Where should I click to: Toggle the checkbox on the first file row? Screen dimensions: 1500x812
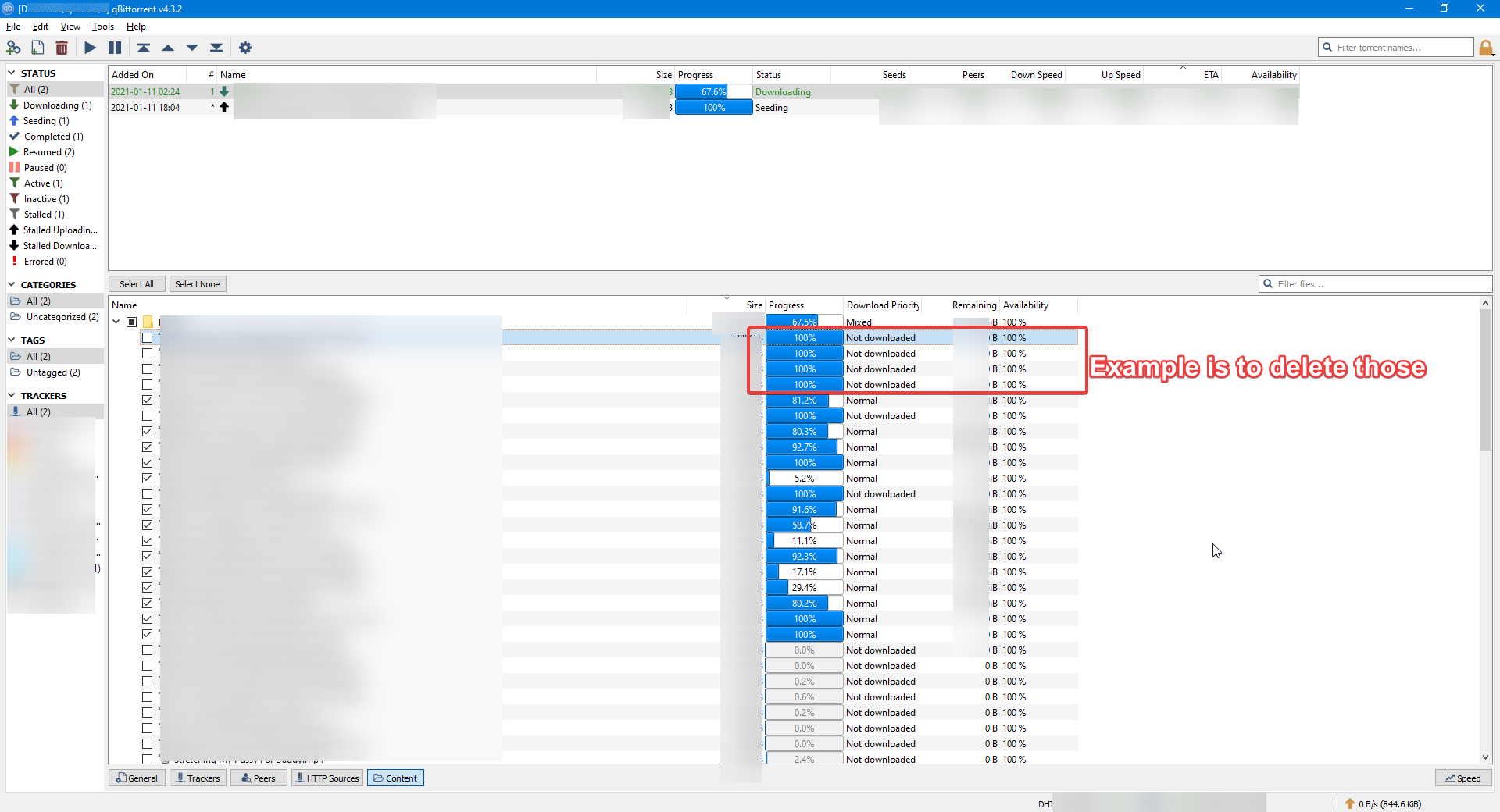(x=147, y=337)
